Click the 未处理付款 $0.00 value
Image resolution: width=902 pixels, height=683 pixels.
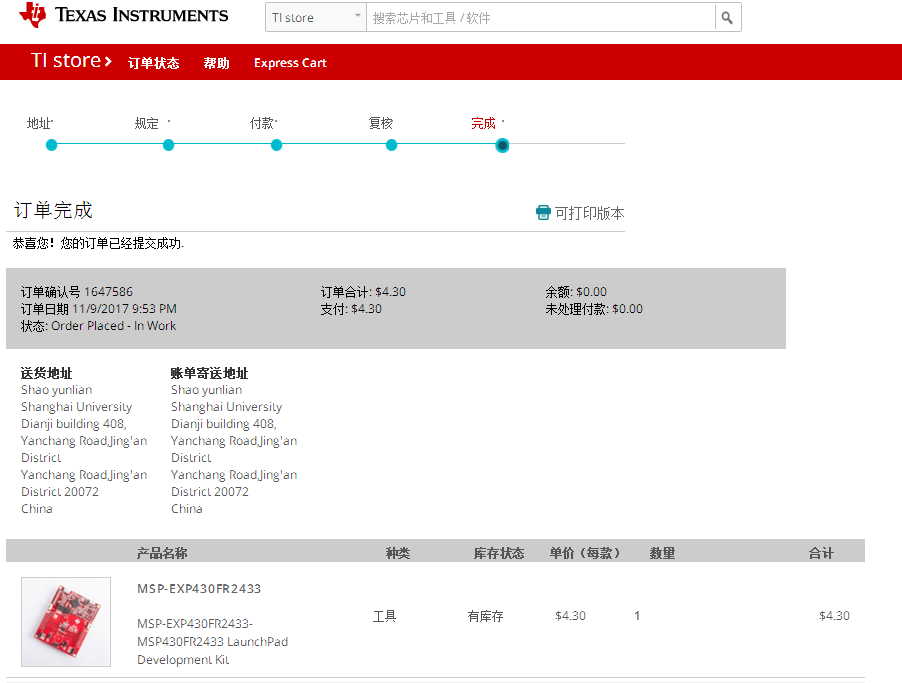point(628,309)
